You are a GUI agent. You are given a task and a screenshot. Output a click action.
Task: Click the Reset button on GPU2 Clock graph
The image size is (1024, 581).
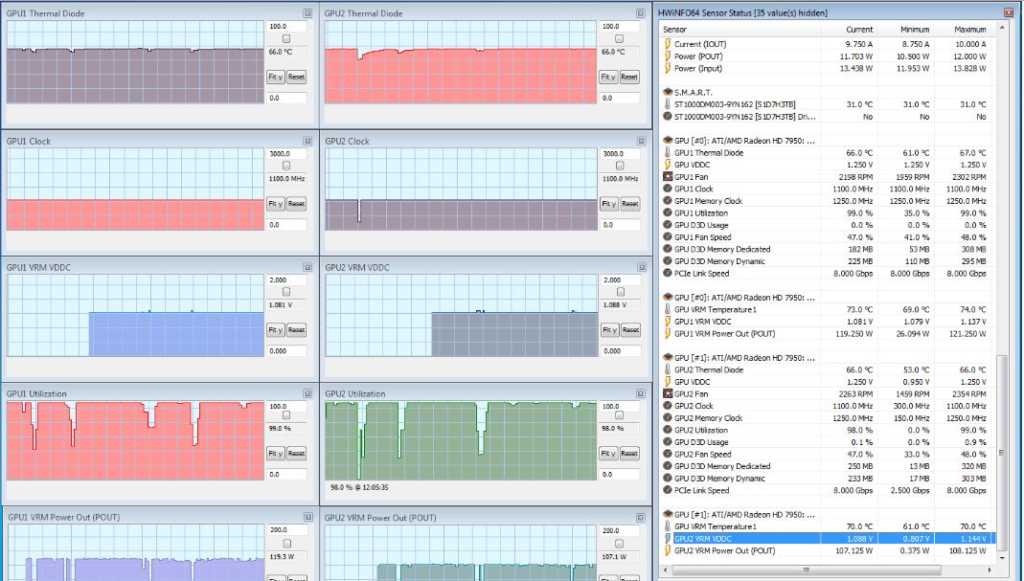pos(628,203)
